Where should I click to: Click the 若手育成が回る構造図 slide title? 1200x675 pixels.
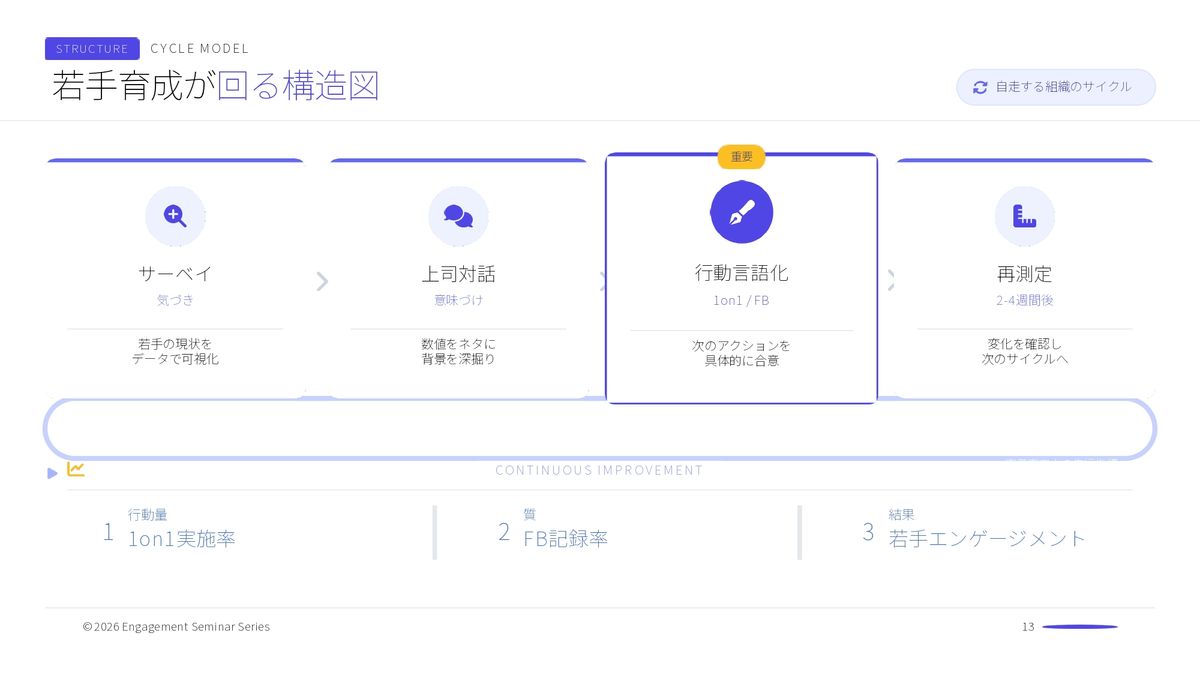[216, 86]
